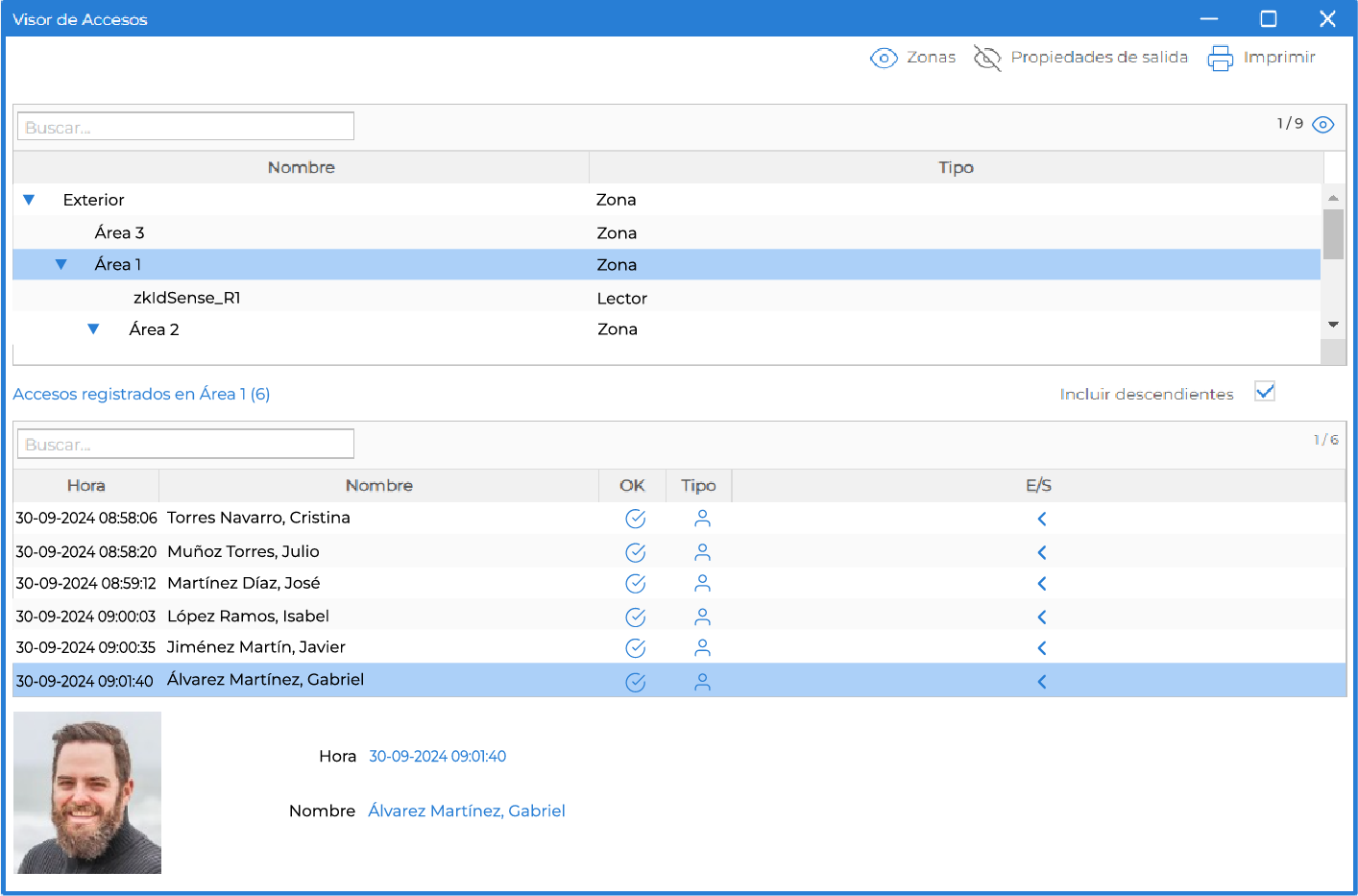
Task: Click the E/S column header
Action: click(x=1038, y=486)
